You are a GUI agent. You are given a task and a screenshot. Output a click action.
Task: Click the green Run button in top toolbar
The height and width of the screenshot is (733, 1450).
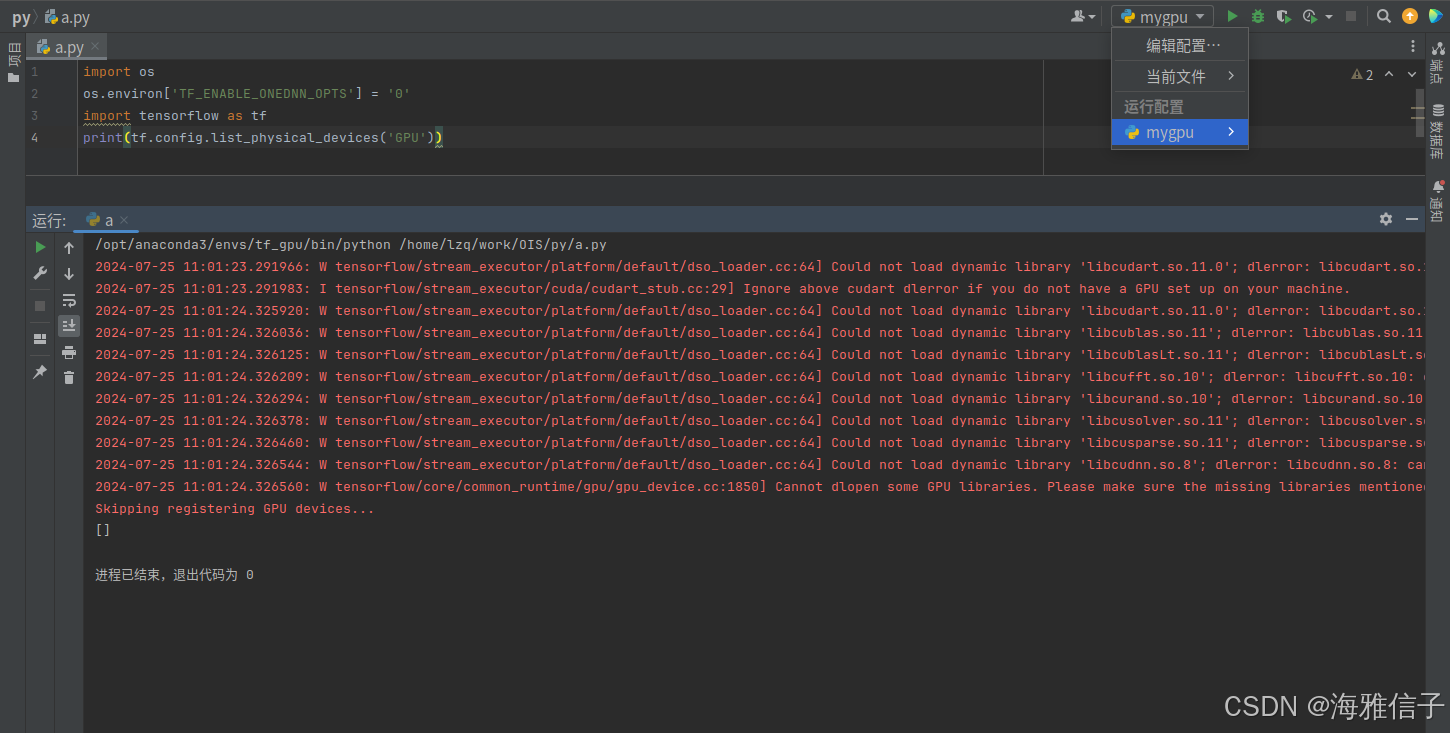1232,16
